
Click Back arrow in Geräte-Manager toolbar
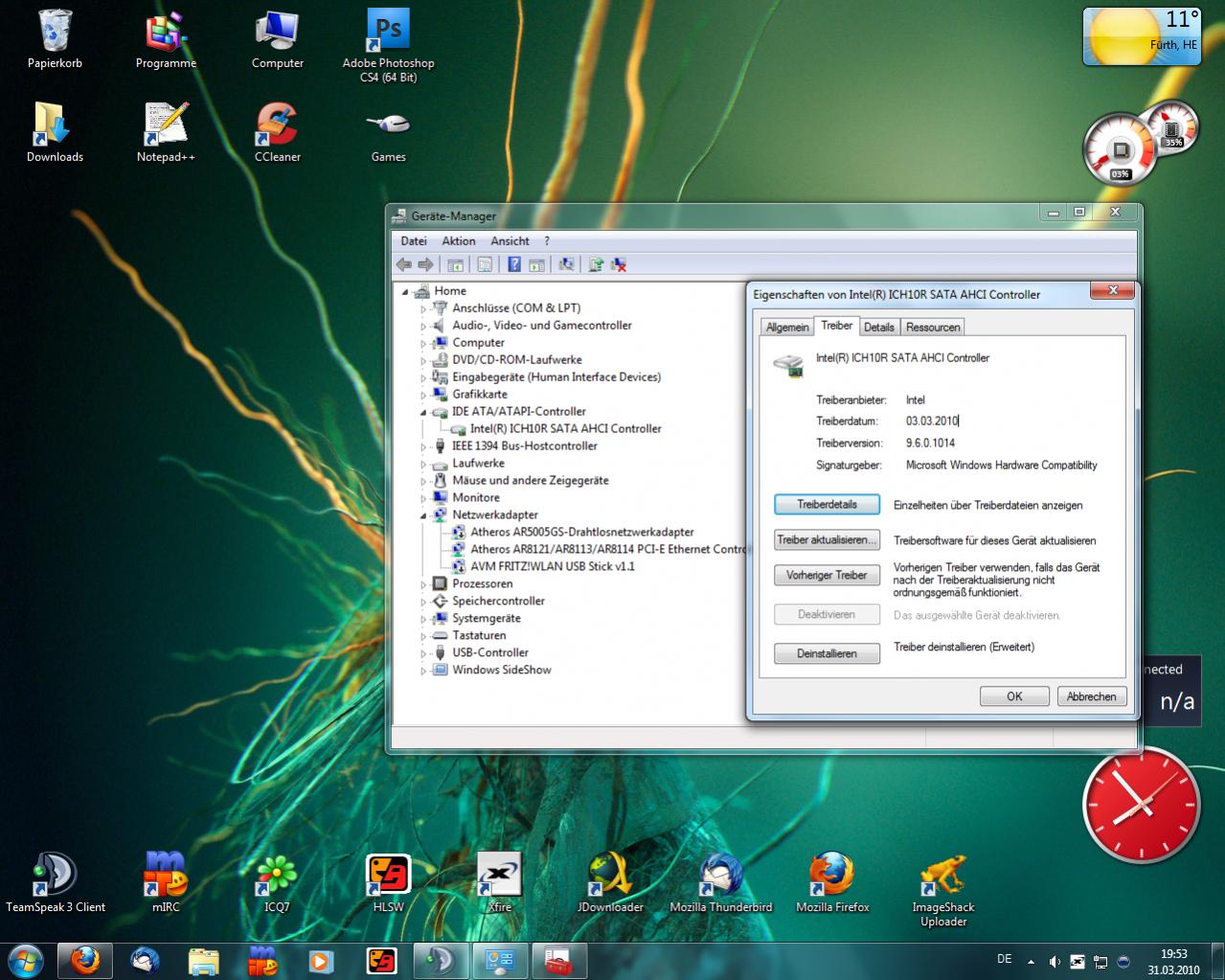404,264
